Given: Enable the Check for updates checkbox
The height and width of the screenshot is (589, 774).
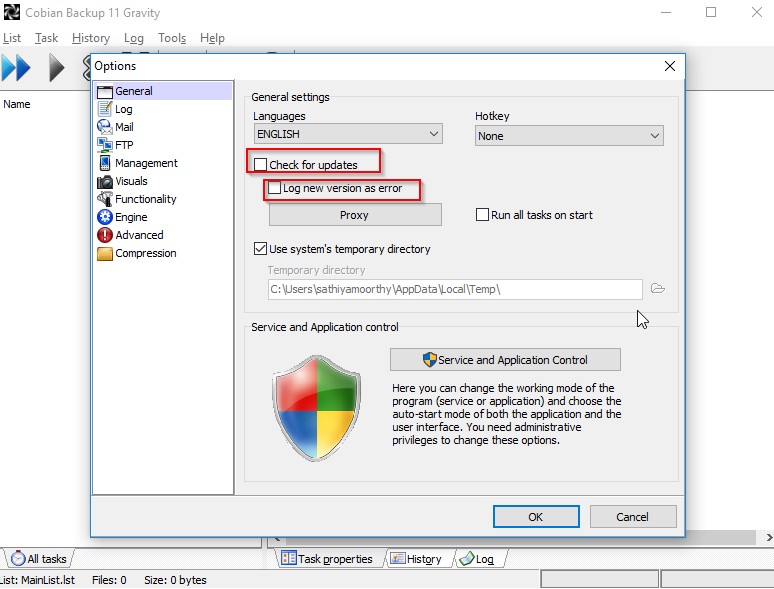Looking at the screenshot, I should point(261,164).
